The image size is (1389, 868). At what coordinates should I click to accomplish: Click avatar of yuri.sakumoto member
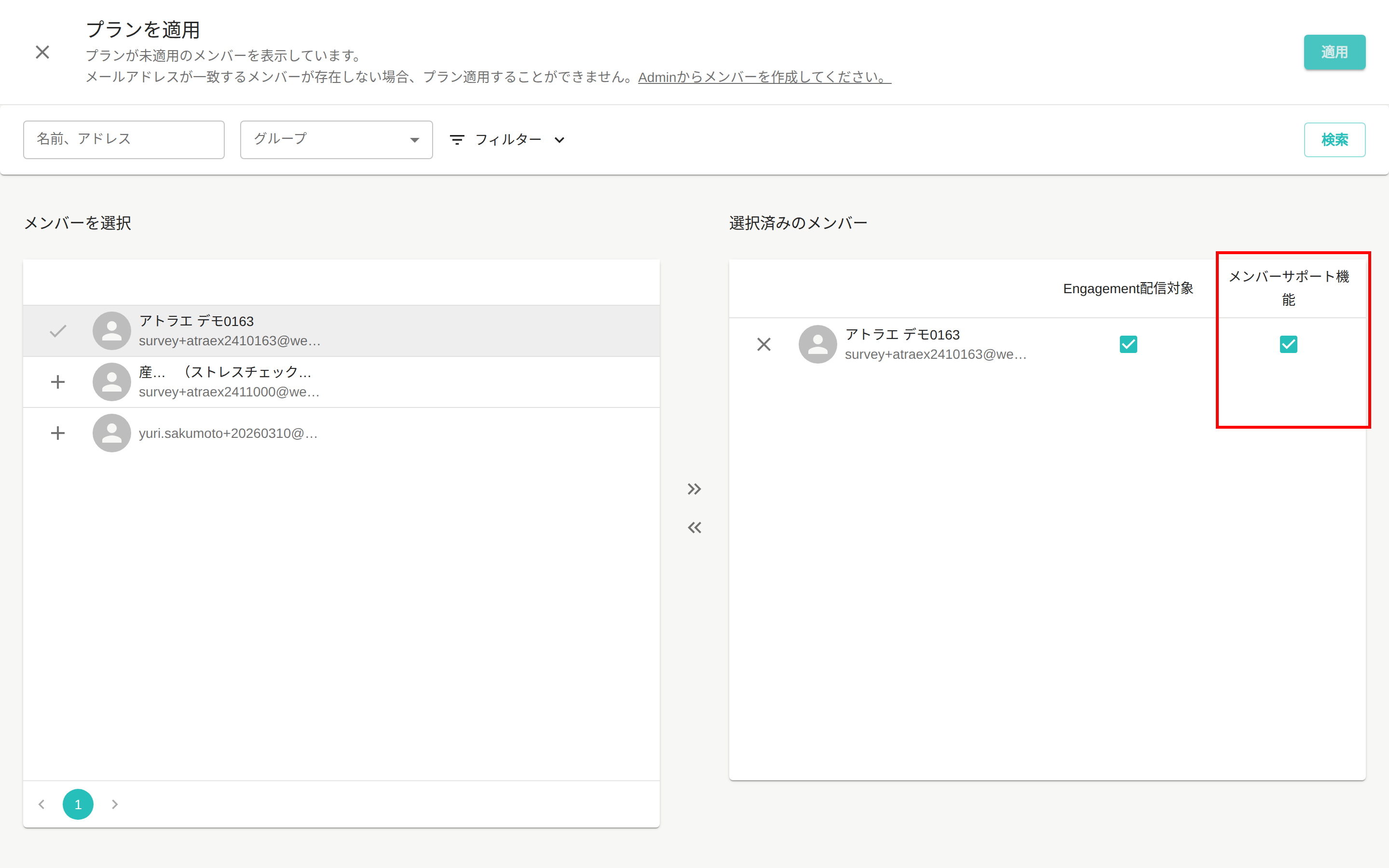112,433
